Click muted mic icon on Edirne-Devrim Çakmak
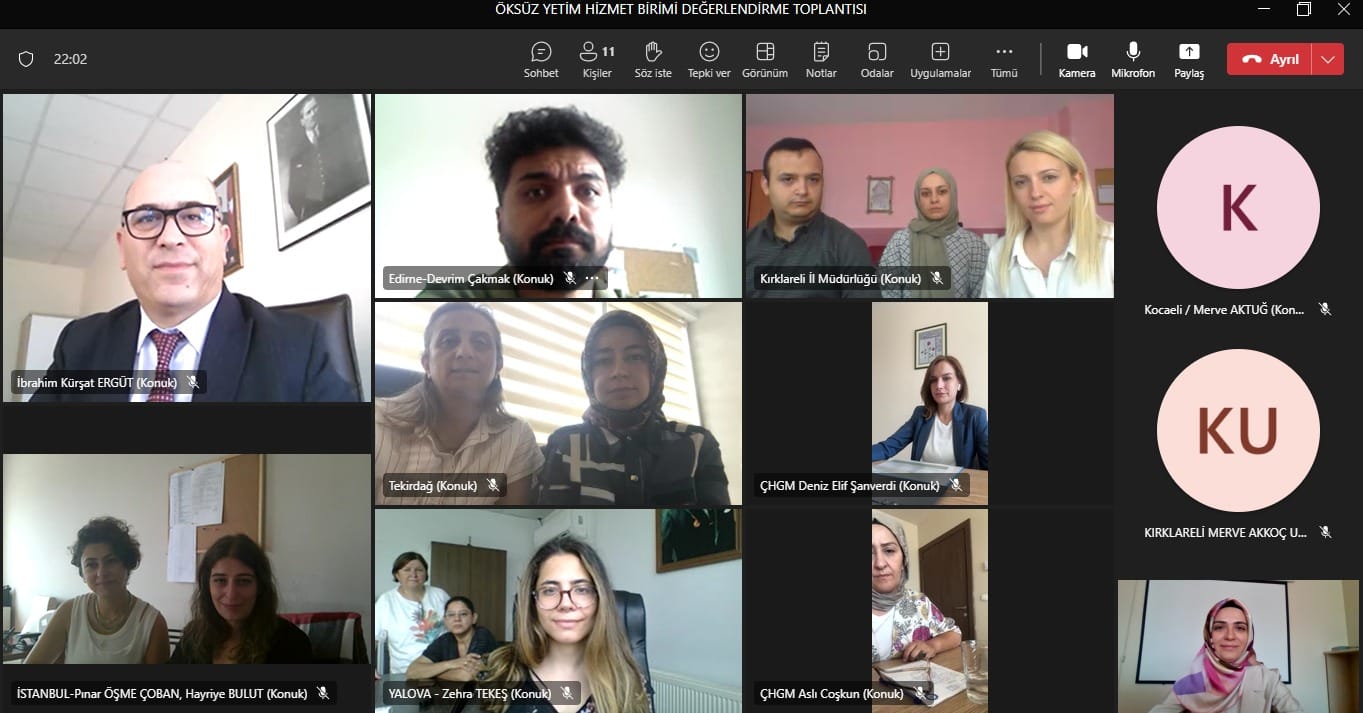 [x=570, y=279]
